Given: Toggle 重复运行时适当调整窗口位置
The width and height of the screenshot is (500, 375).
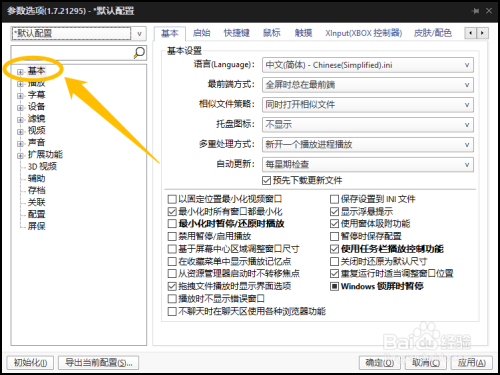Looking at the screenshot, I should coord(334,274).
